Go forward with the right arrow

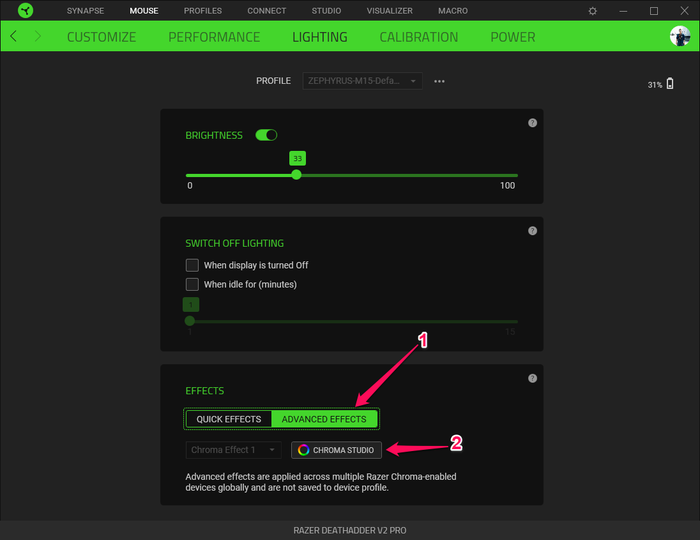coord(38,36)
